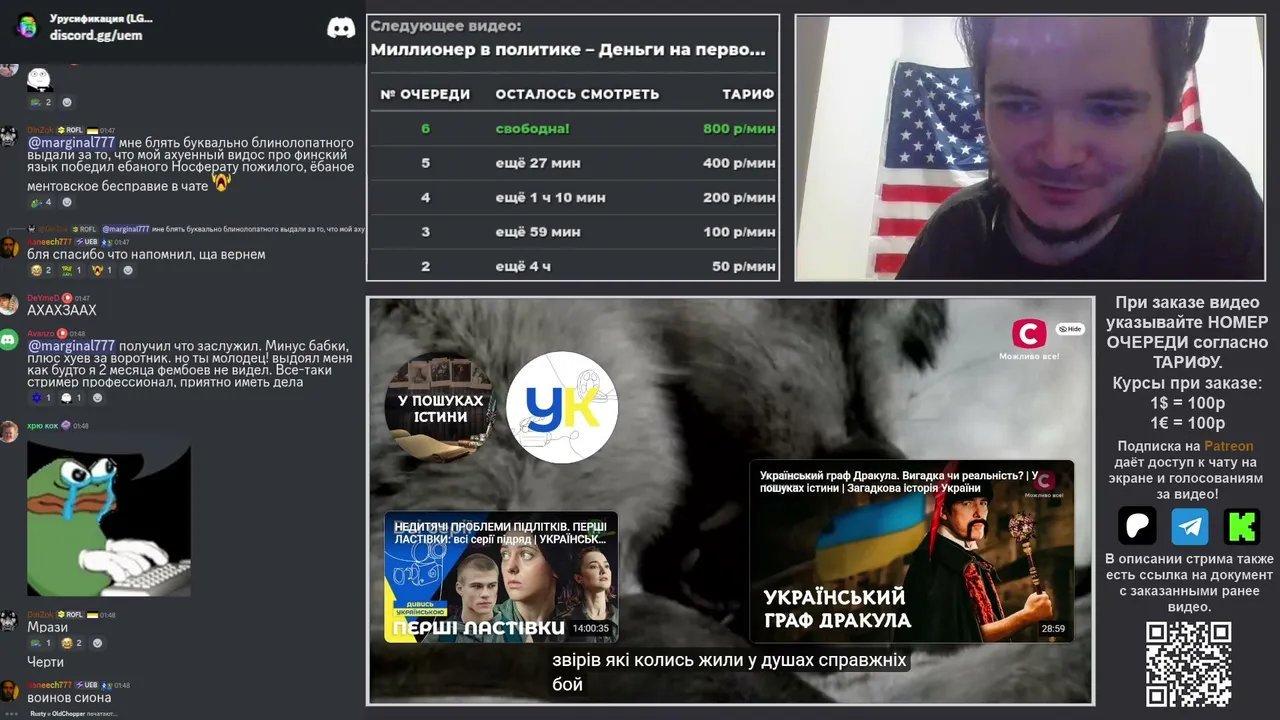The width and height of the screenshot is (1280, 720).
Task: Click the 'ещё 59 мин' queue cell
Action: tap(538, 232)
